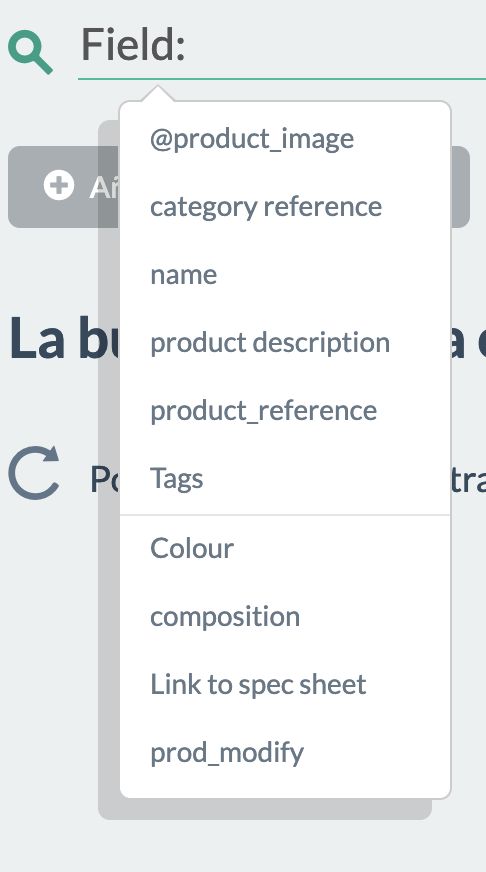Click right edge of gray add button

pyautogui.click(x=460, y=187)
